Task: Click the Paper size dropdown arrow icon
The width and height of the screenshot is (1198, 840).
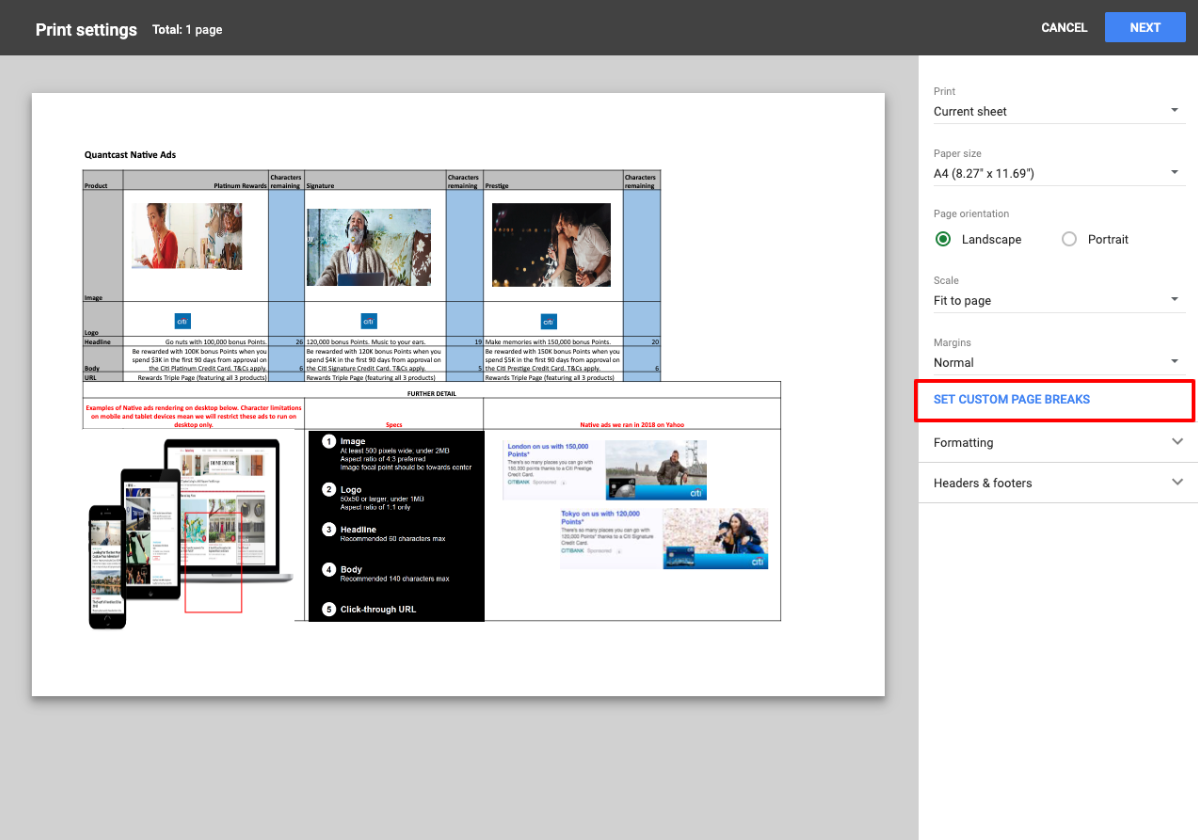Action: click(1175, 172)
